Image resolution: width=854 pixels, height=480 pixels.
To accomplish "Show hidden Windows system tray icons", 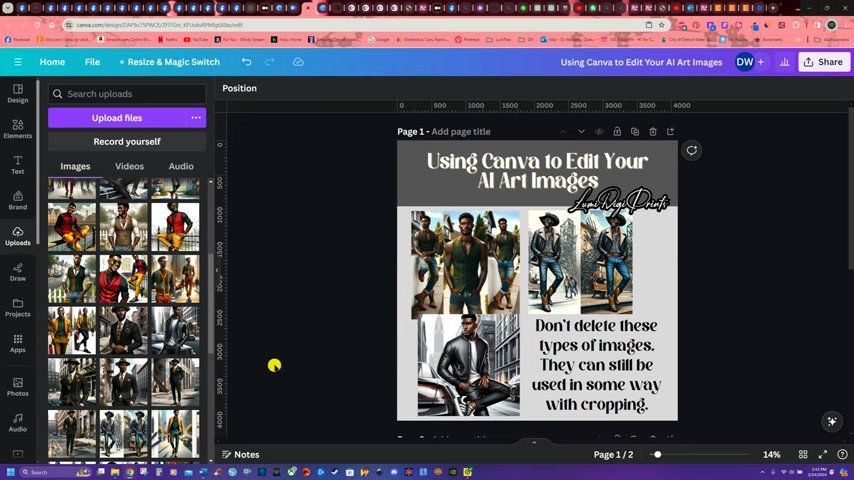I will tap(762, 472).
